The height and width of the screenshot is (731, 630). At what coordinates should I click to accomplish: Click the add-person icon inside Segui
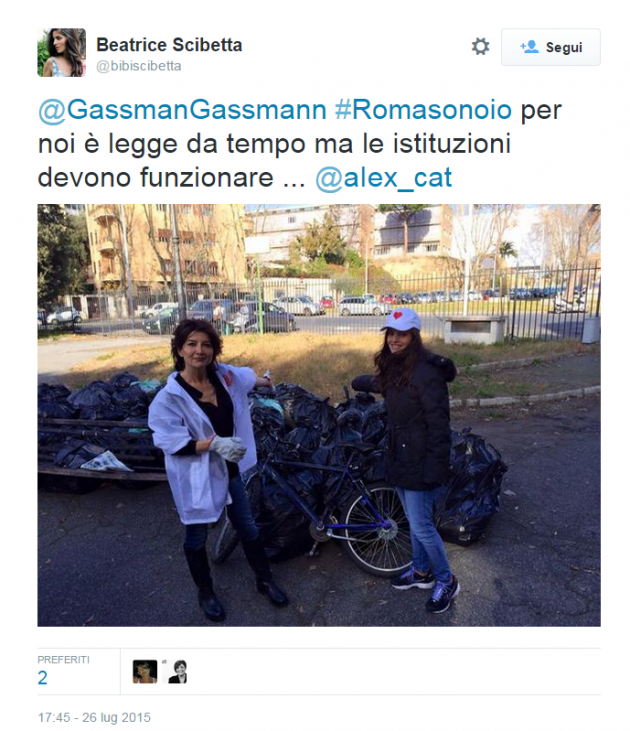[529, 47]
